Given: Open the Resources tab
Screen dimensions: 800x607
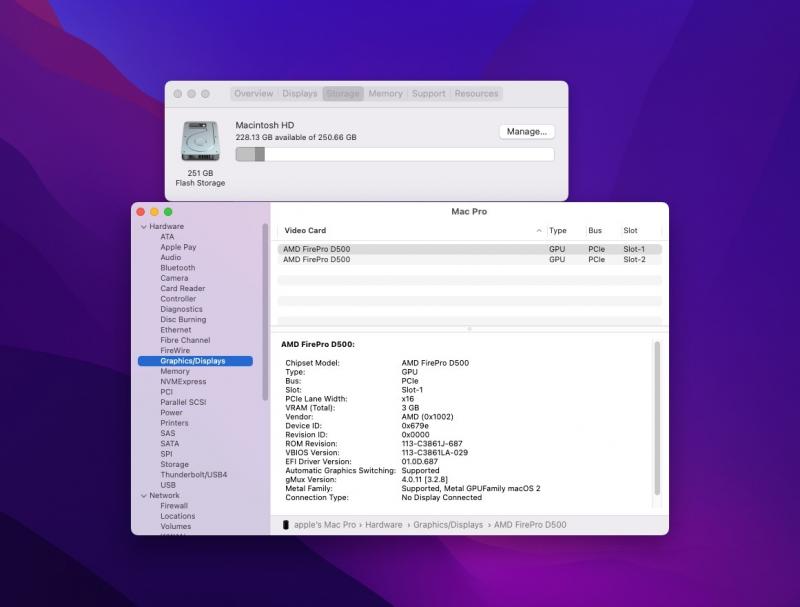Looking at the screenshot, I should point(476,94).
